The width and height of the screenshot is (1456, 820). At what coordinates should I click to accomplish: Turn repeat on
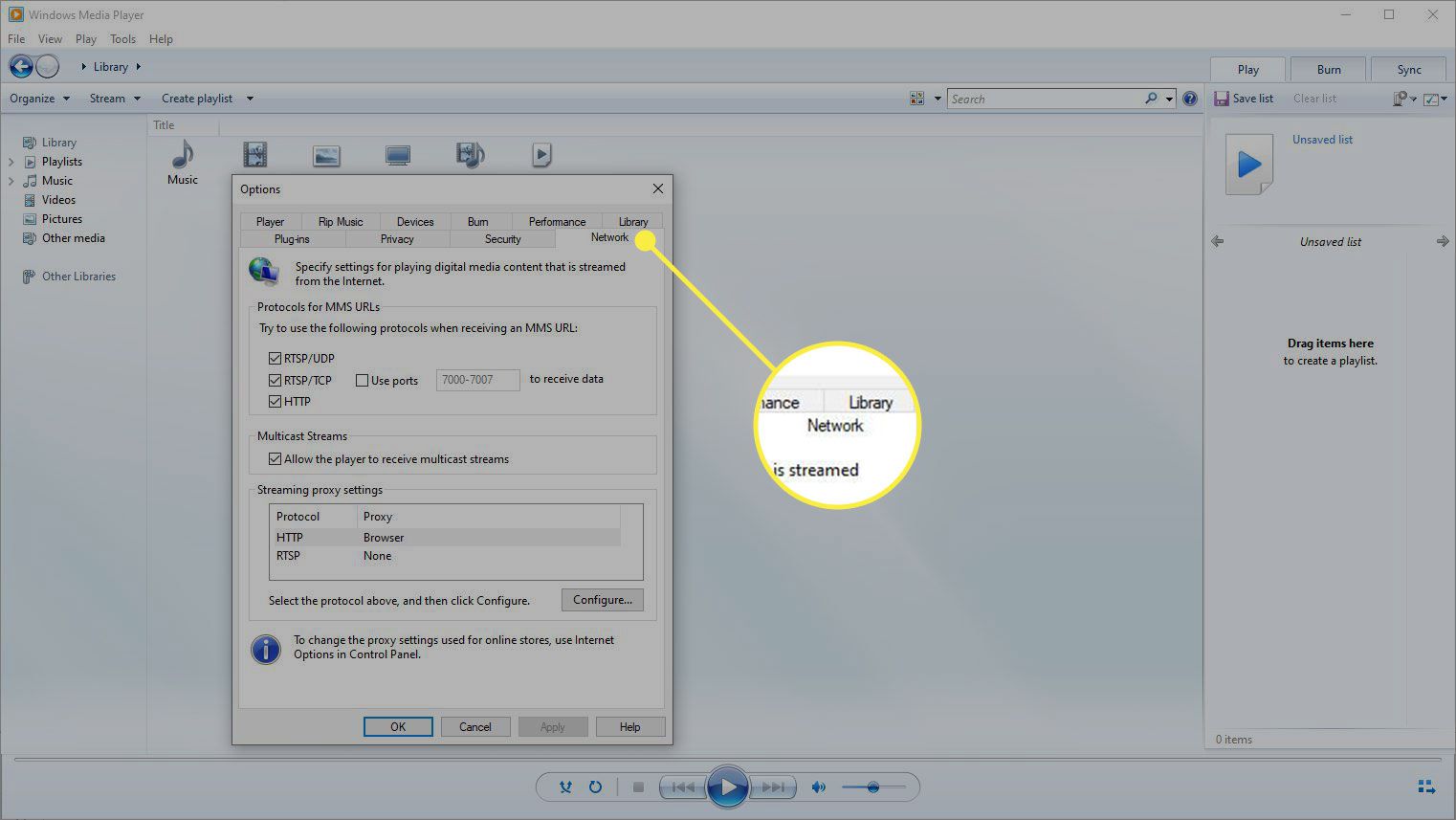[595, 787]
